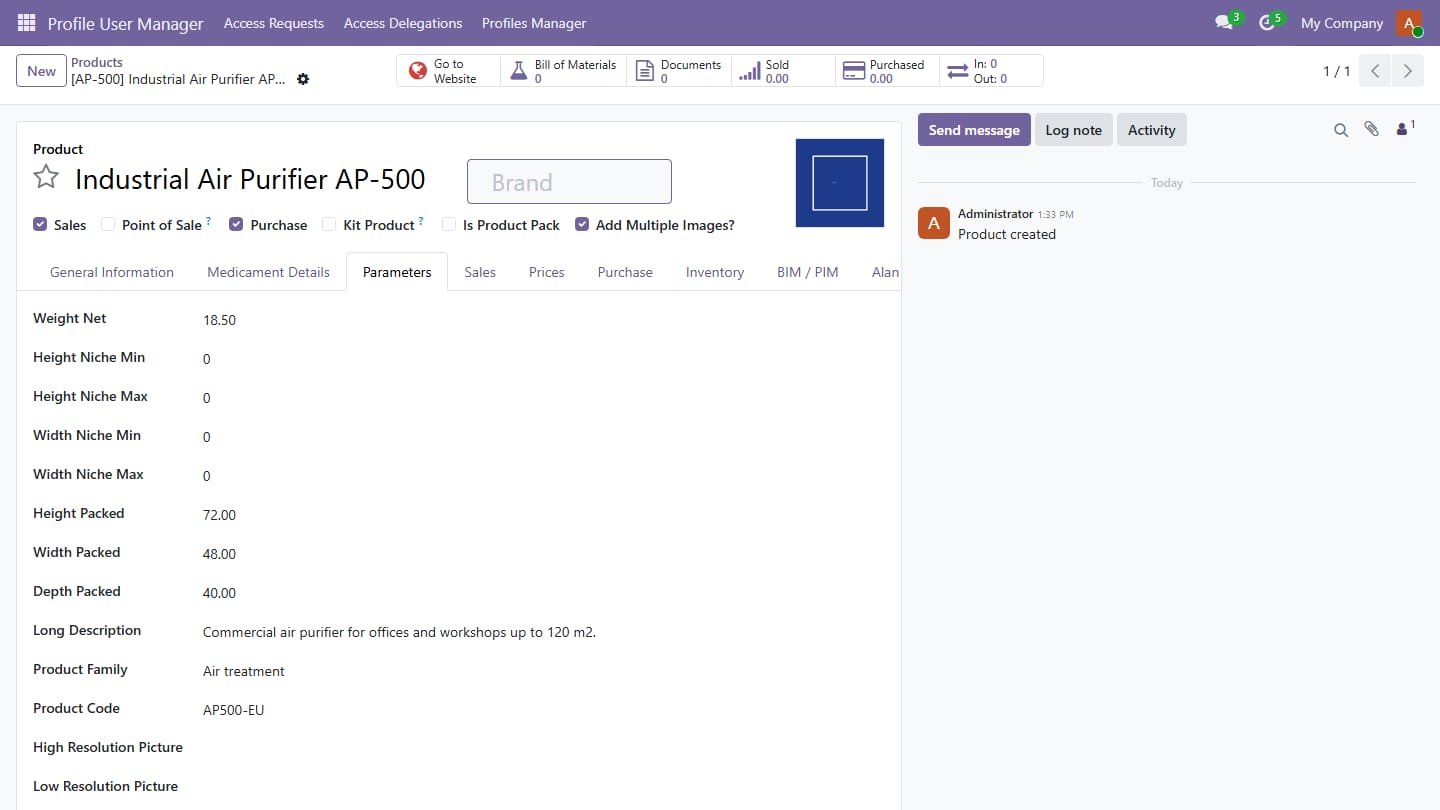This screenshot has width=1440, height=810.
Task: Open the Profiles Manager menu
Action: (x=534, y=23)
